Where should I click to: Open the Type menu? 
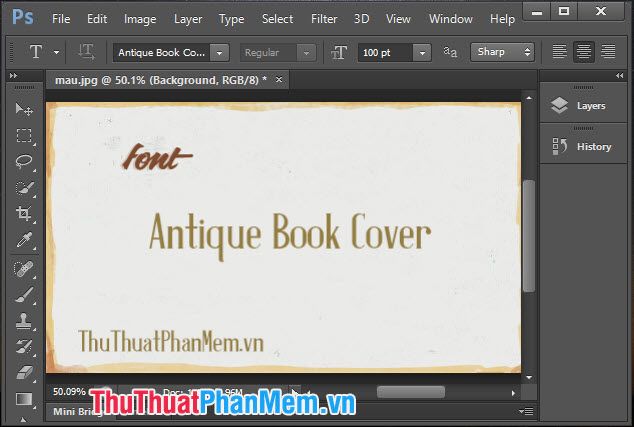pyautogui.click(x=231, y=19)
